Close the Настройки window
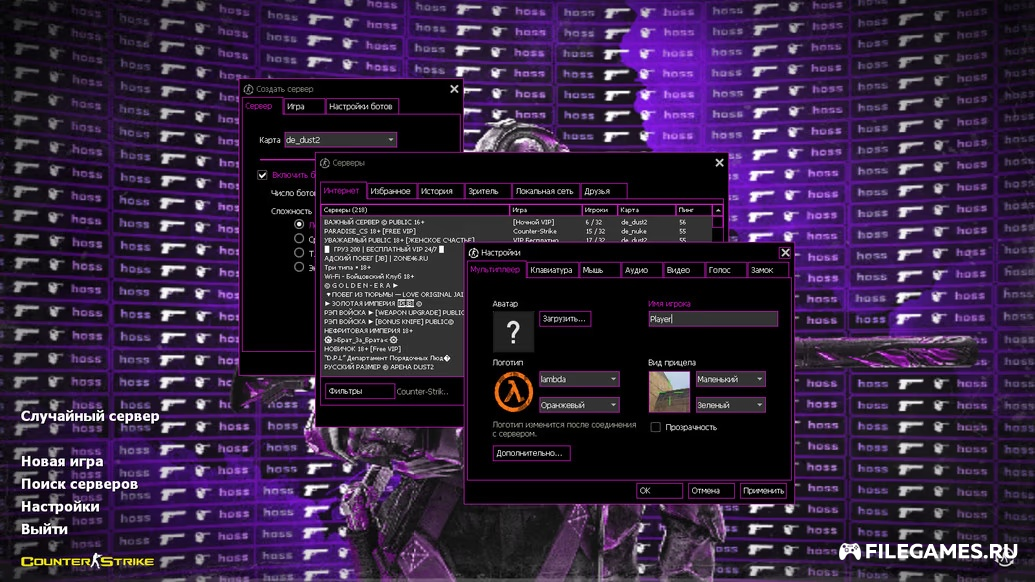This screenshot has height=582, width=1035. click(x=785, y=253)
